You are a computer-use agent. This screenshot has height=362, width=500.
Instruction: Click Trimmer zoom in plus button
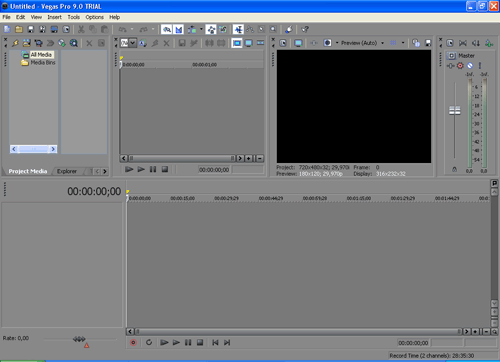click(249, 158)
